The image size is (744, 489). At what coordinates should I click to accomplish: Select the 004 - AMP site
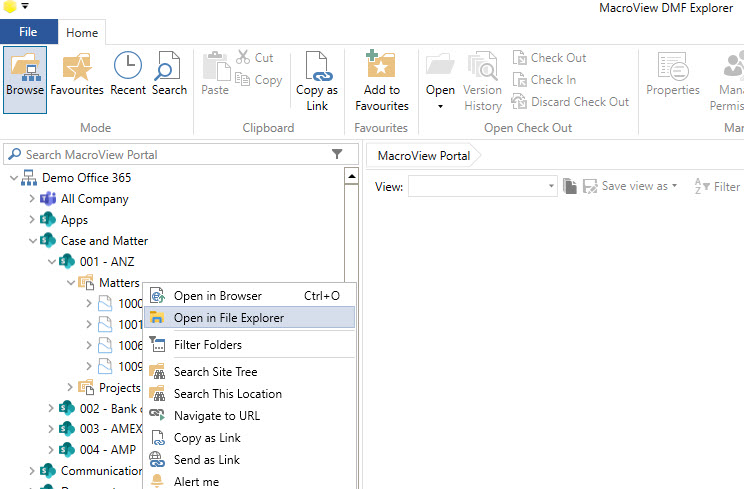pyautogui.click(x=108, y=449)
